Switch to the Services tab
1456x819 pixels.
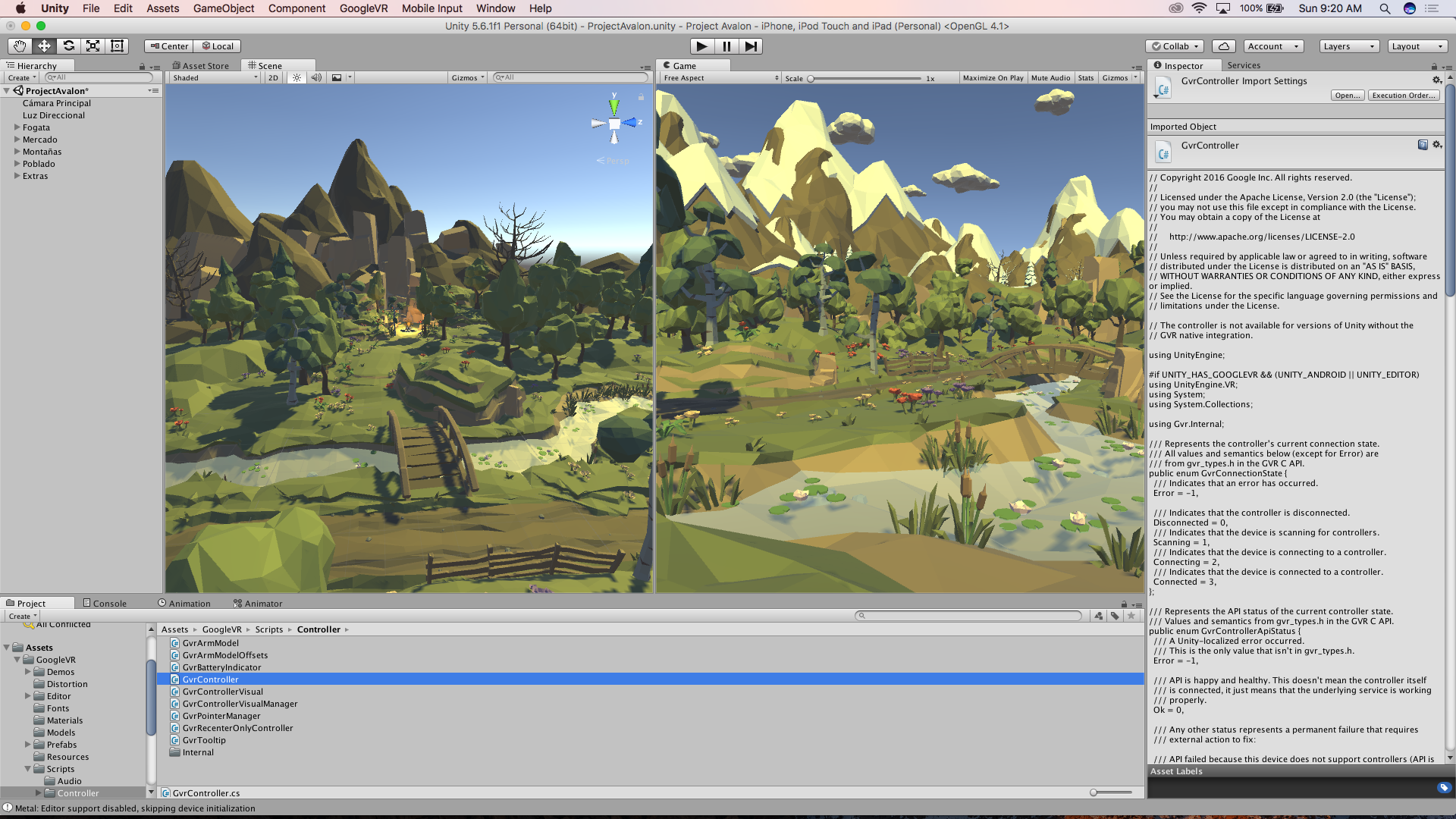pos(1244,66)
